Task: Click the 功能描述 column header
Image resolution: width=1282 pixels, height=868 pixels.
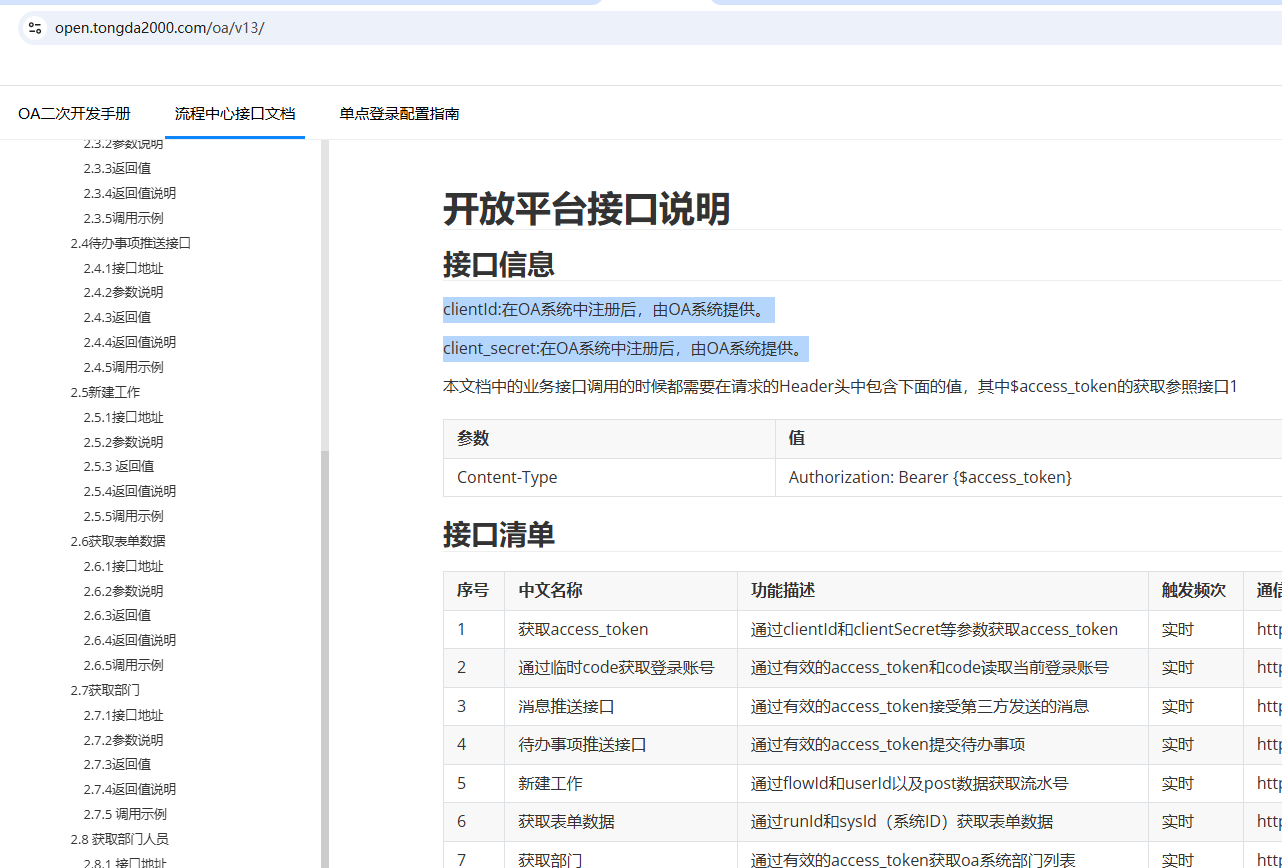Action: pos(943,591)
